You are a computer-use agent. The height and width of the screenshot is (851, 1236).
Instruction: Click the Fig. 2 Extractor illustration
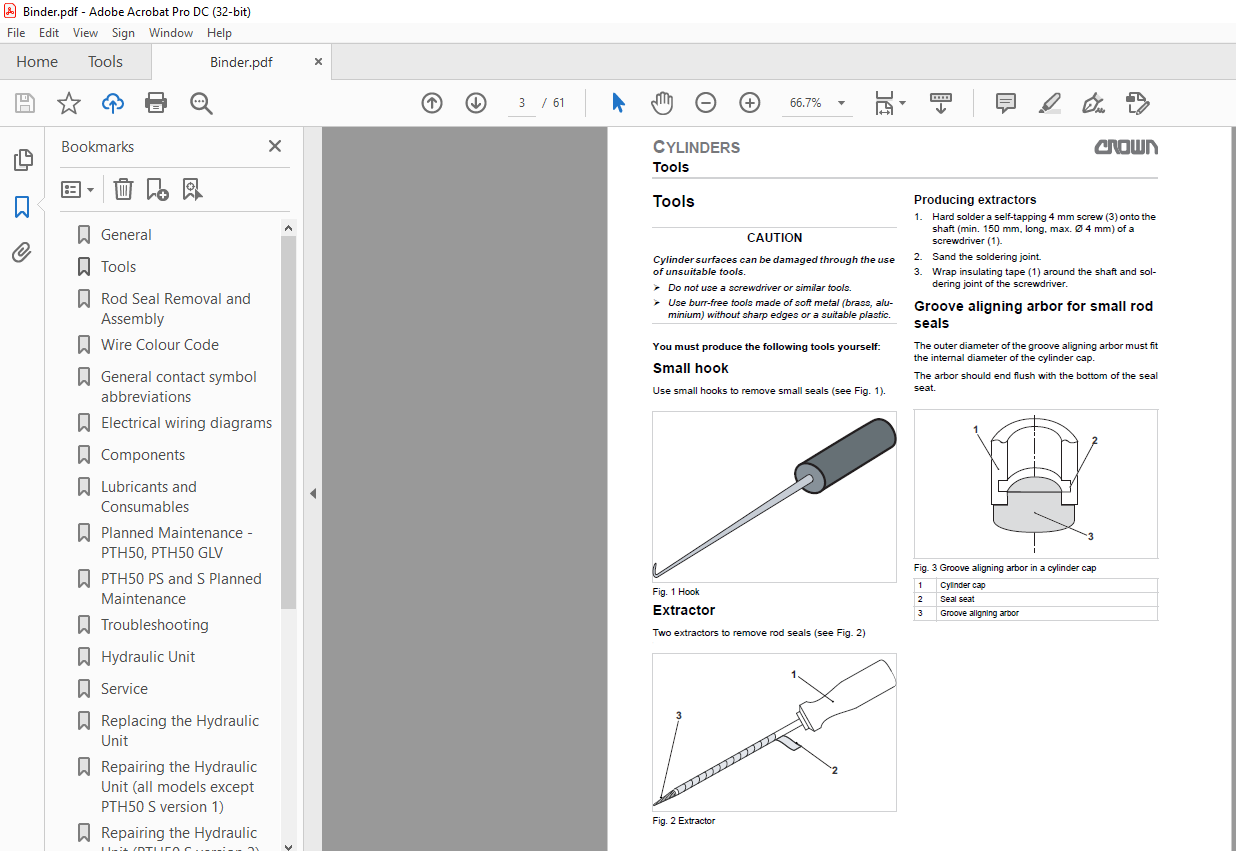click(x=774, y=733)
